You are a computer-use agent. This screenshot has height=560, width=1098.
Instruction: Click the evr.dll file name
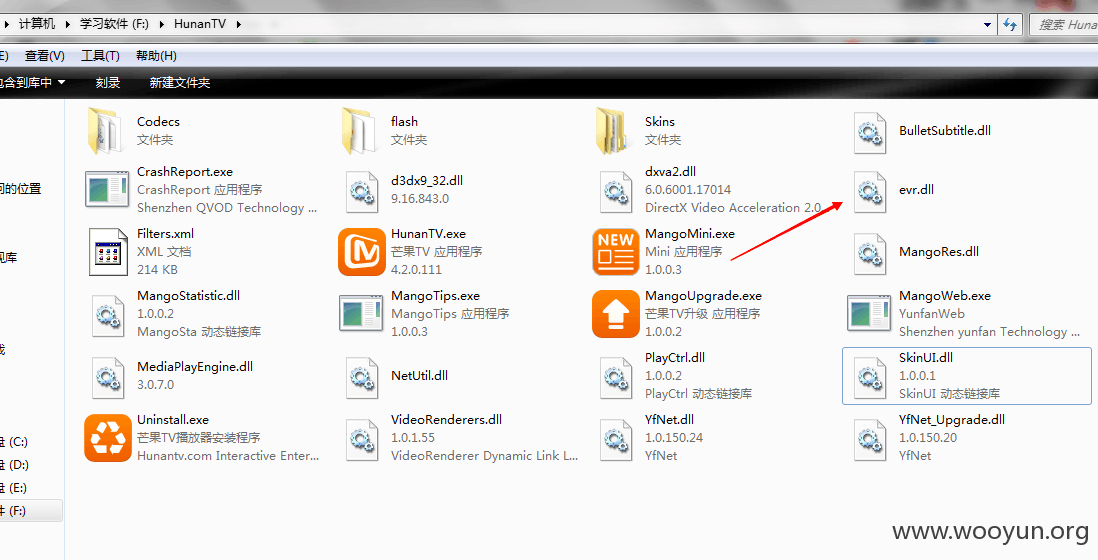tap(917, 190)
